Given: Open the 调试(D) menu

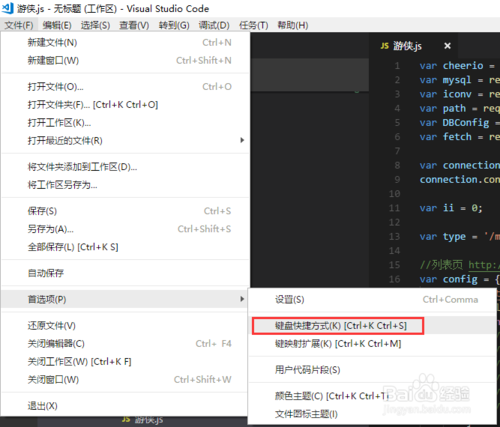Looking at the screenshot, I should coord(214,25).
